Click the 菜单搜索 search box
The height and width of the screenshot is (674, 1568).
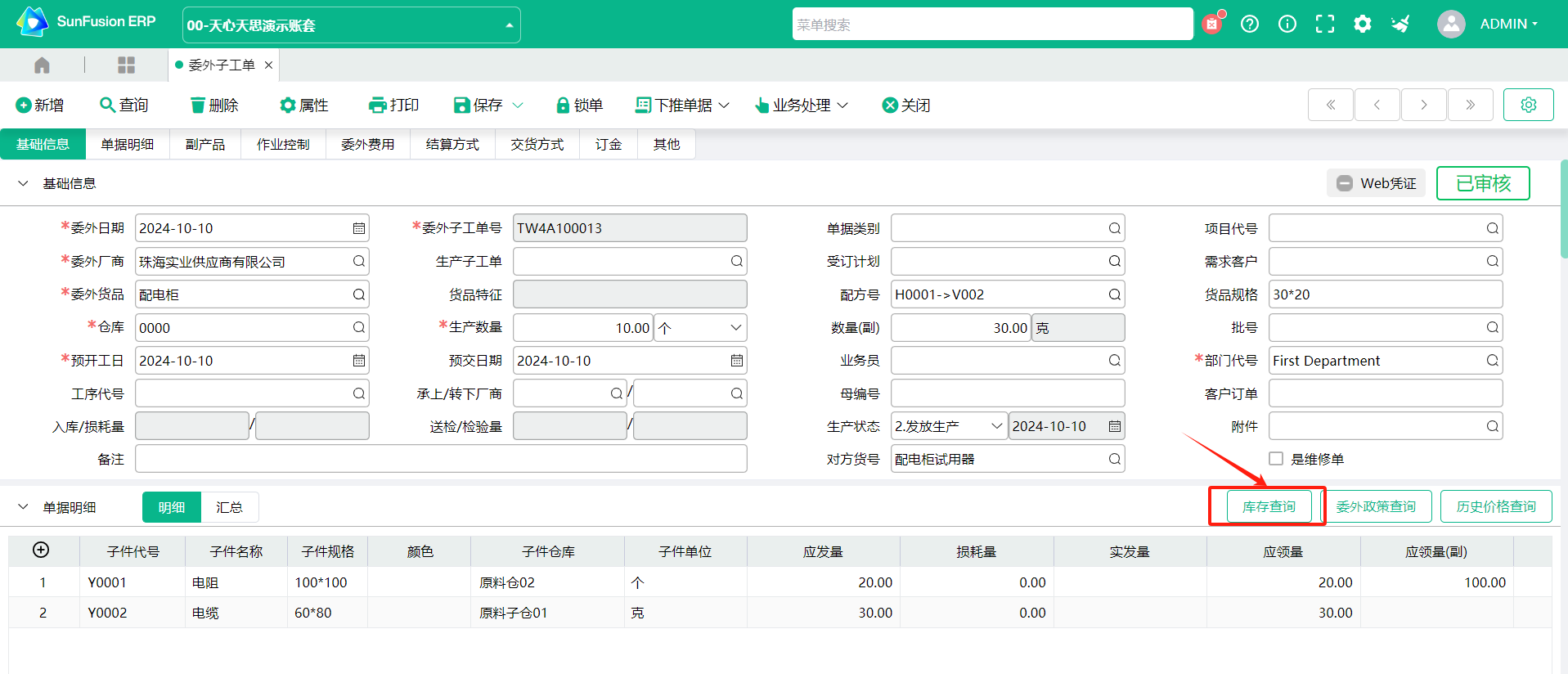coord(993,25)
